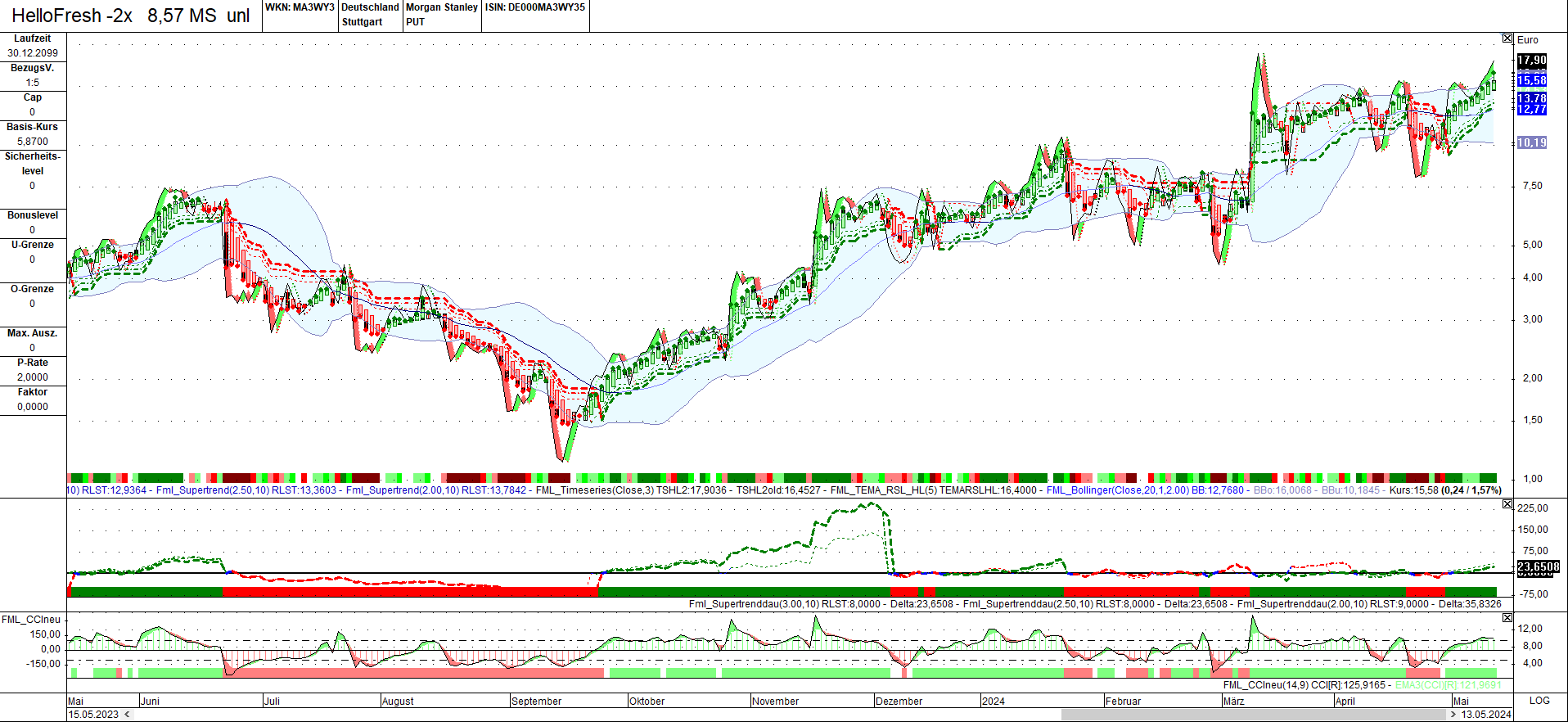Viewport: 1568px width, 722px height.
Task: Click the 'HelloFresh -2x 8,57 MS unl' title
Action: [131, 16]
